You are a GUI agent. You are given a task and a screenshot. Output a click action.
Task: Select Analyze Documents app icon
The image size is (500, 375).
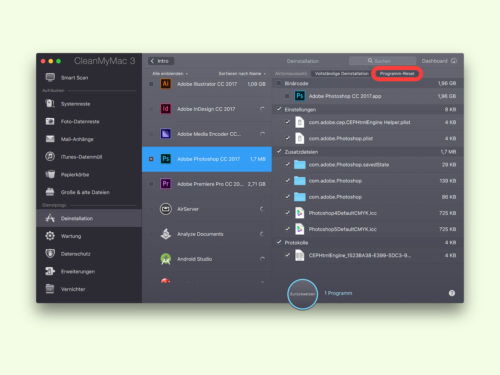click(x=166, y=234)
